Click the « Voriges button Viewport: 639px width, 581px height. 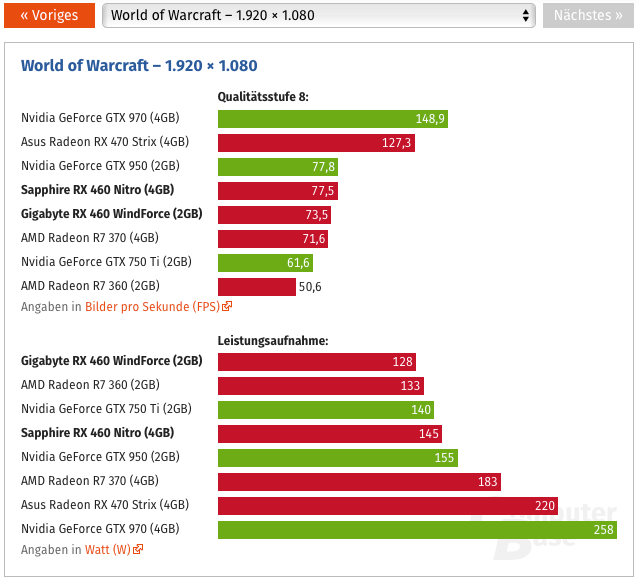(49, 15)
